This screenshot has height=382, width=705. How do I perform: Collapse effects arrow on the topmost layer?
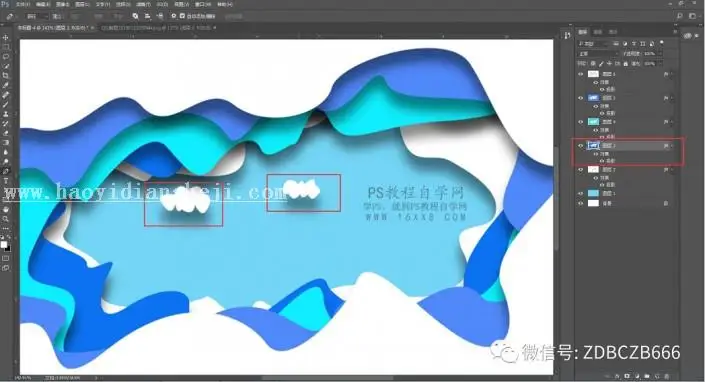click(672, 74)
